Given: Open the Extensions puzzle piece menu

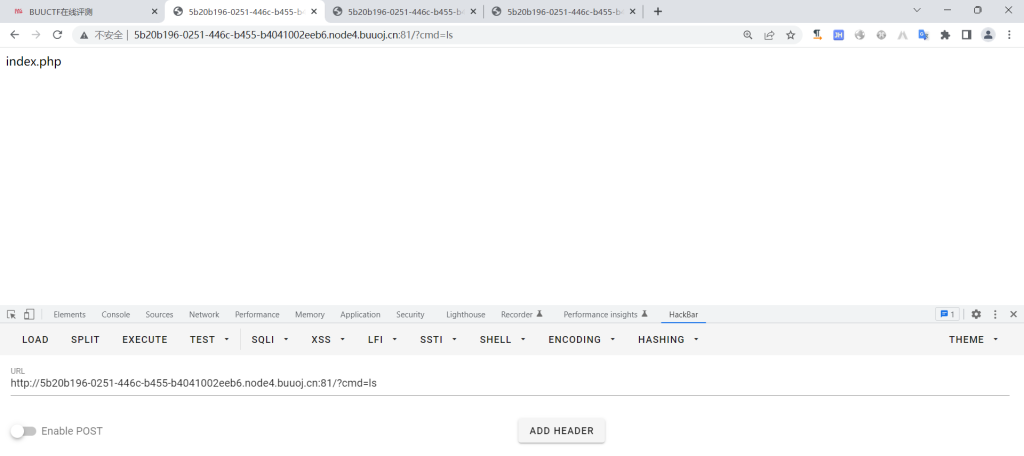Looking at the screenshot, I should [x=945, y=34].
